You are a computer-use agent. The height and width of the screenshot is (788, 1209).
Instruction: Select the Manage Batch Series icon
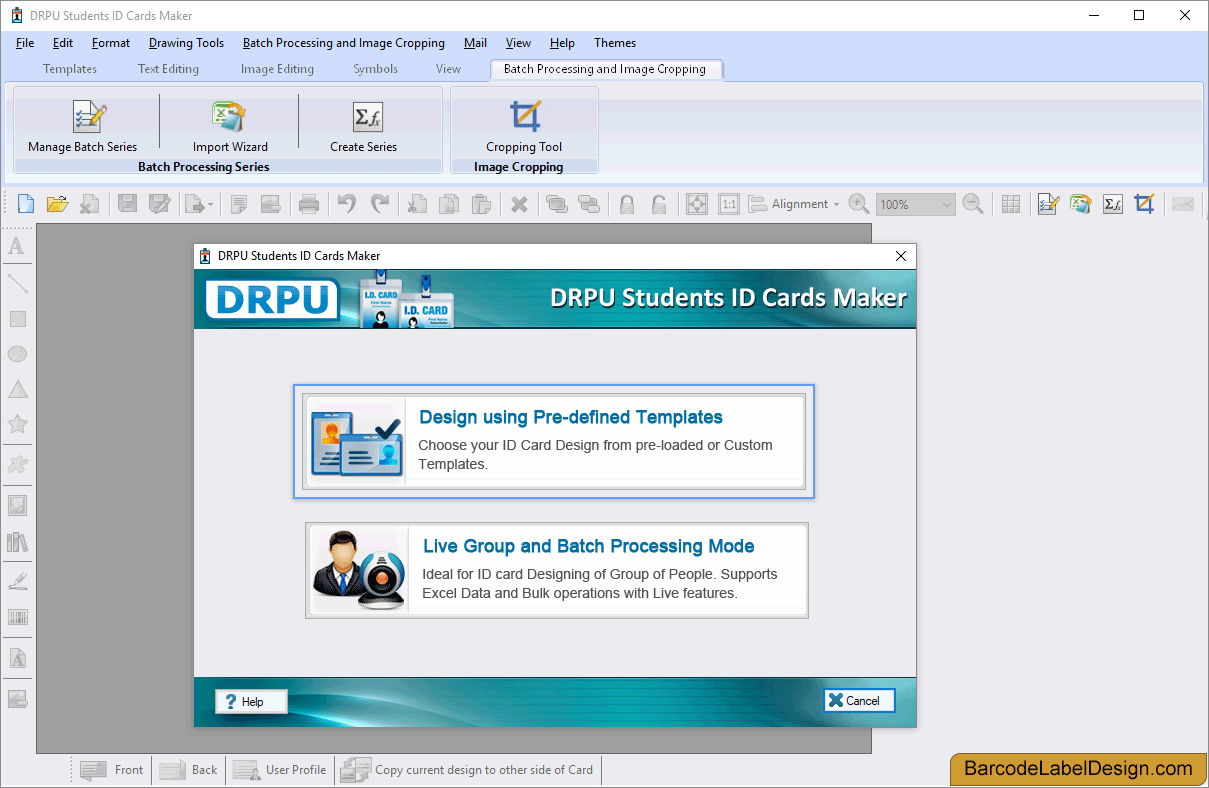click(88, 122)
